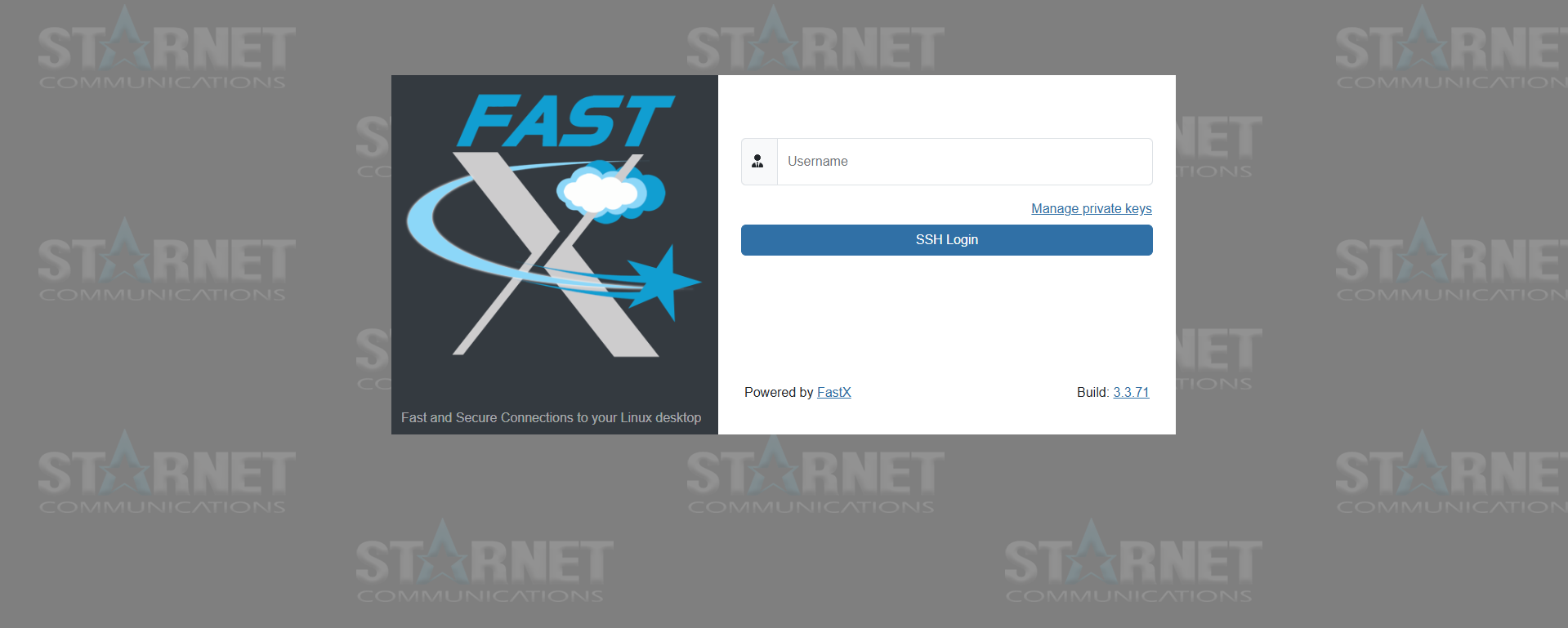The width and height of the screenshot is (1568, 628).
Task: Click the 'Build:' label text
Action: click(x=1092, y=392)
